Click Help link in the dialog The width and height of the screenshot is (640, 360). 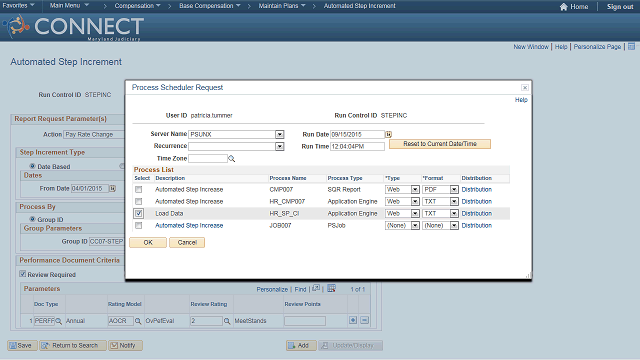(x=521, y=100)
